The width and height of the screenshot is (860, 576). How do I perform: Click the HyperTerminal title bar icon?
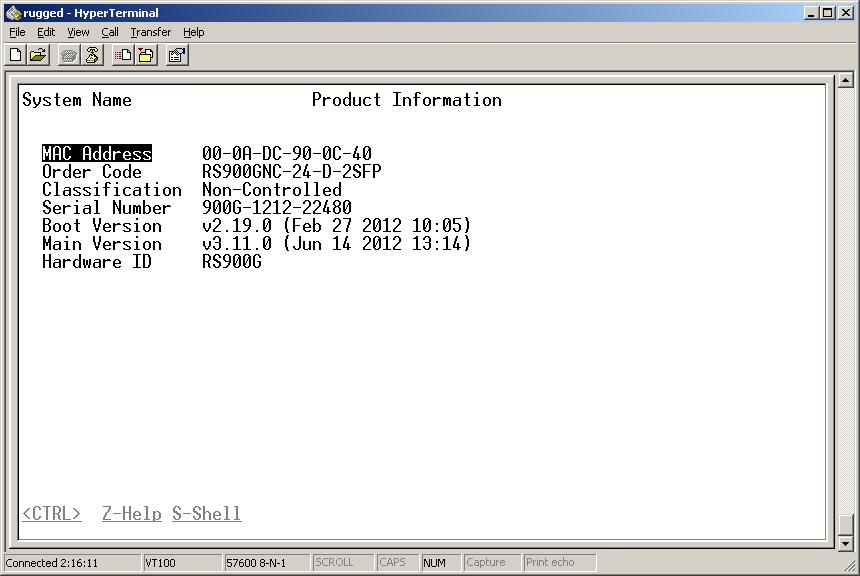(13, 13)
